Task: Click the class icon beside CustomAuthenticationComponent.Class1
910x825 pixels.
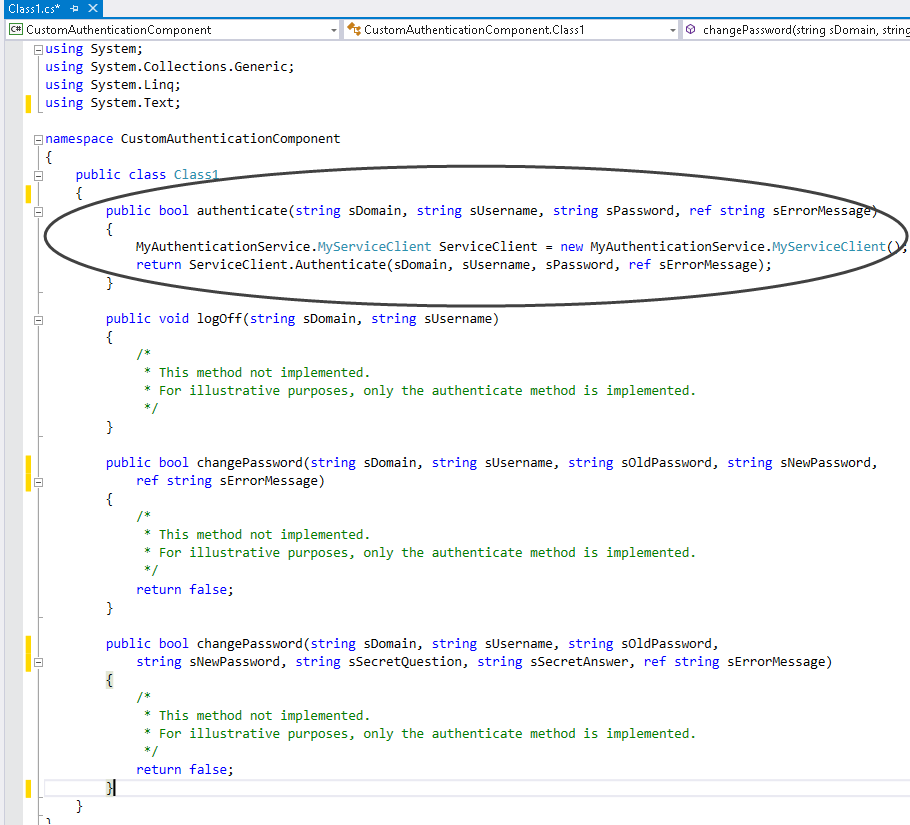Action: click(354, 29)
